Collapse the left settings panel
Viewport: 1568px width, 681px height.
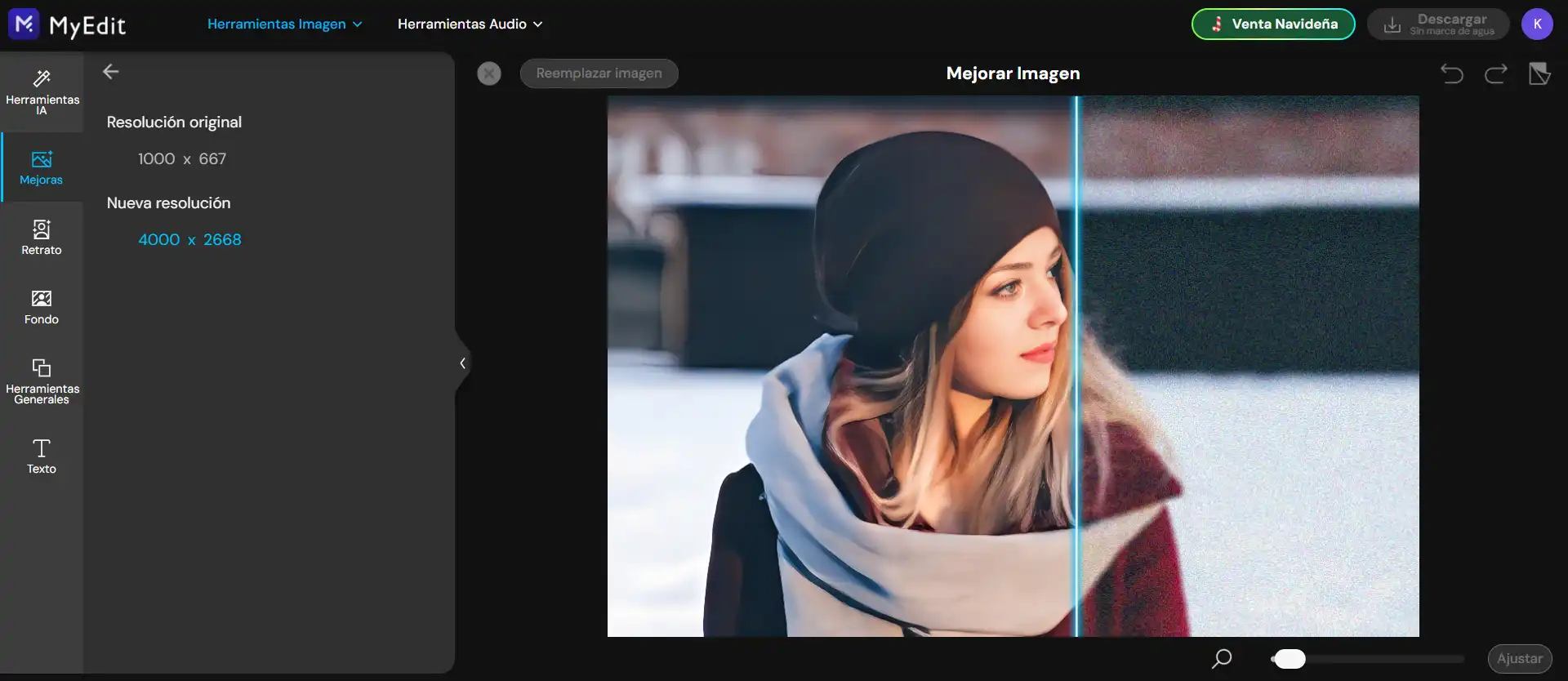[462, 363]
